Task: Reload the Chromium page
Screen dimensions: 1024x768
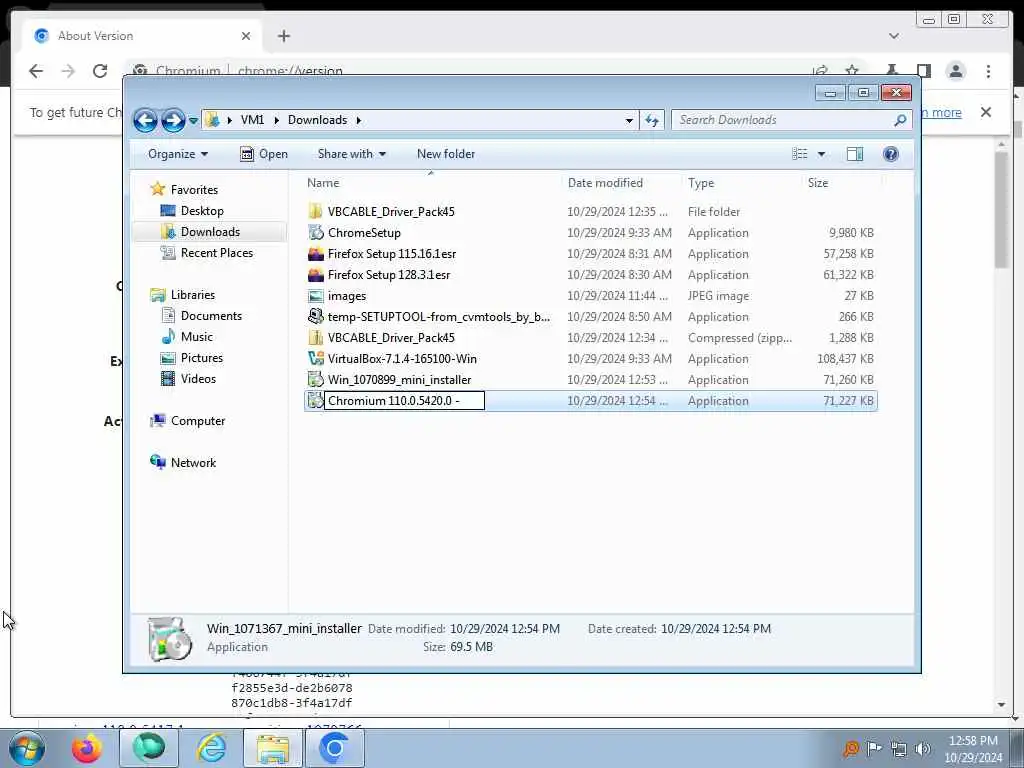Action: [x=100, y=71]
